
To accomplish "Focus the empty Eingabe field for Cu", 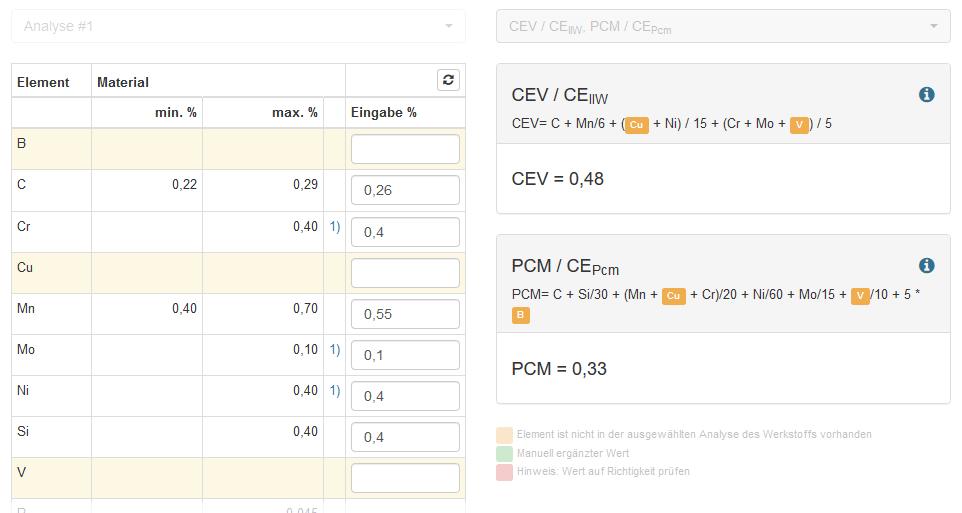I will coord(405,273).
